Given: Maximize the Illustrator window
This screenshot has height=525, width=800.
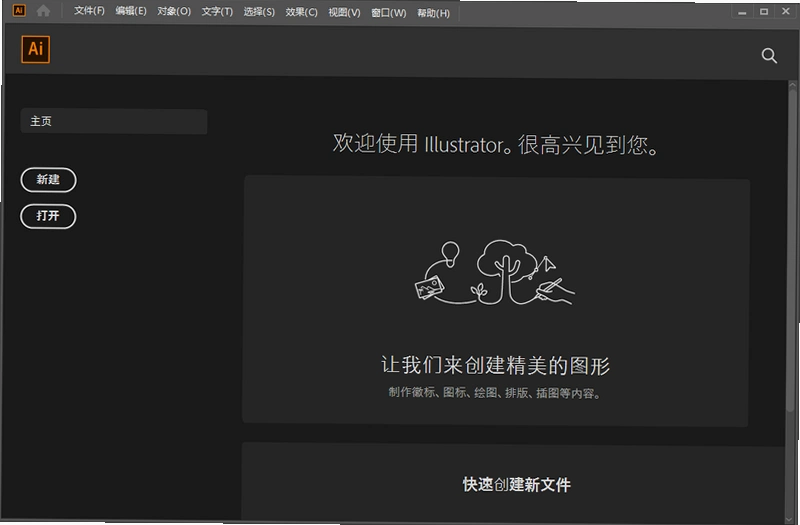Looking at the screenshot, I should pyautogui.click(x=764, y=11).
